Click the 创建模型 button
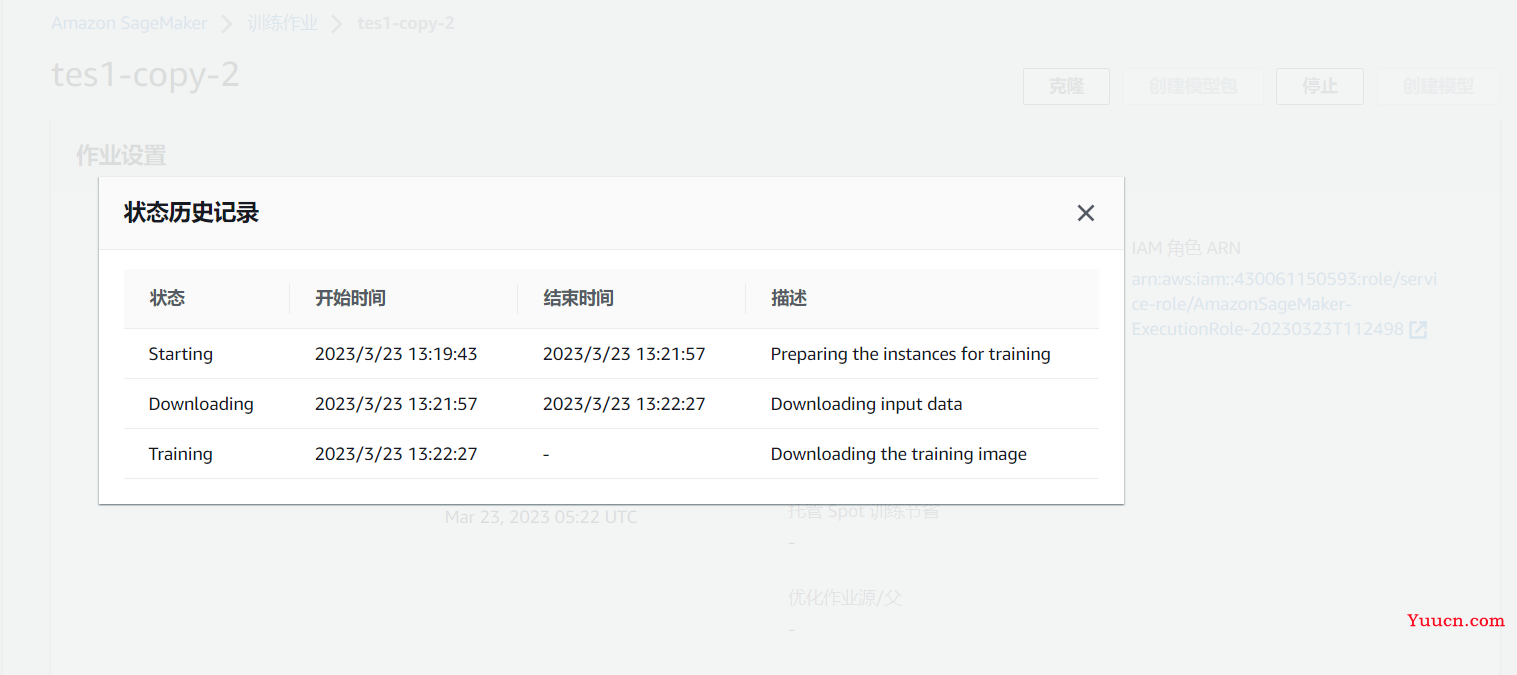1517x675 pixels. click(1438, 86)
